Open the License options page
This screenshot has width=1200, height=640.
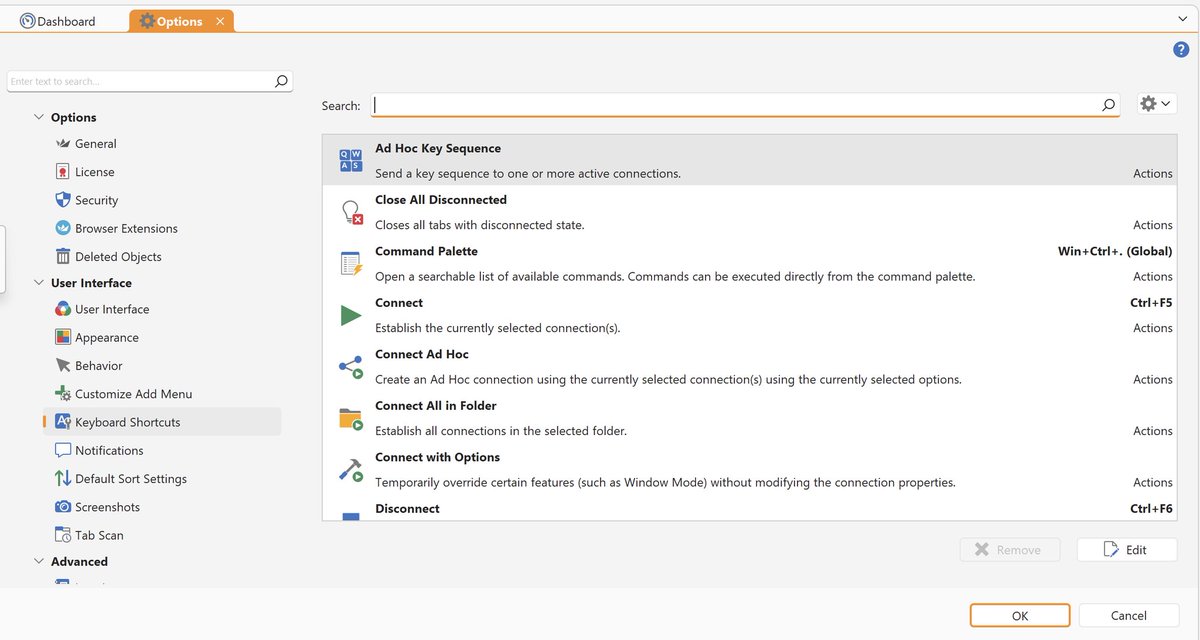95,172
